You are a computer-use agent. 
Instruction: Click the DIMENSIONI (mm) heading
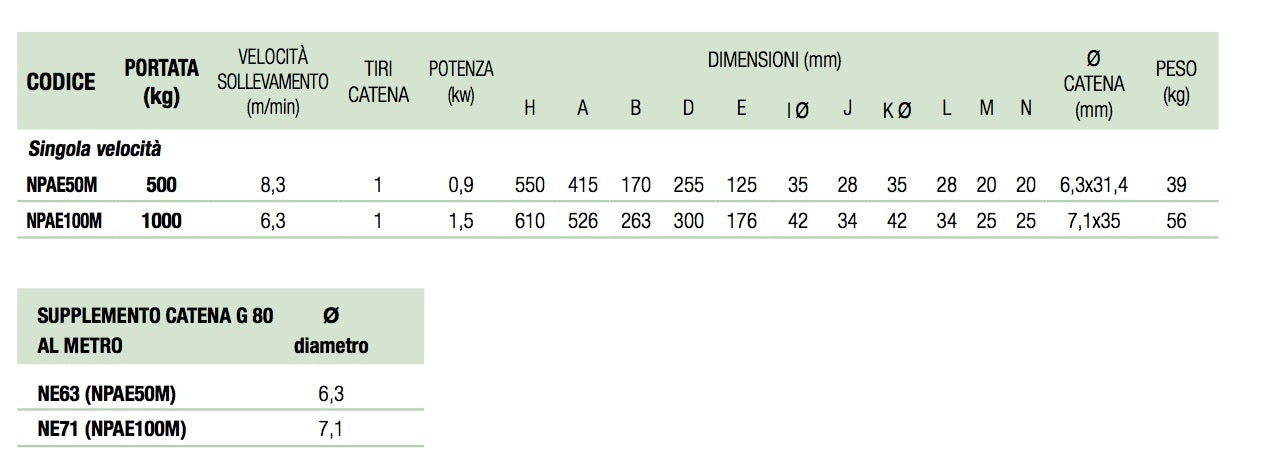[774, 60]
